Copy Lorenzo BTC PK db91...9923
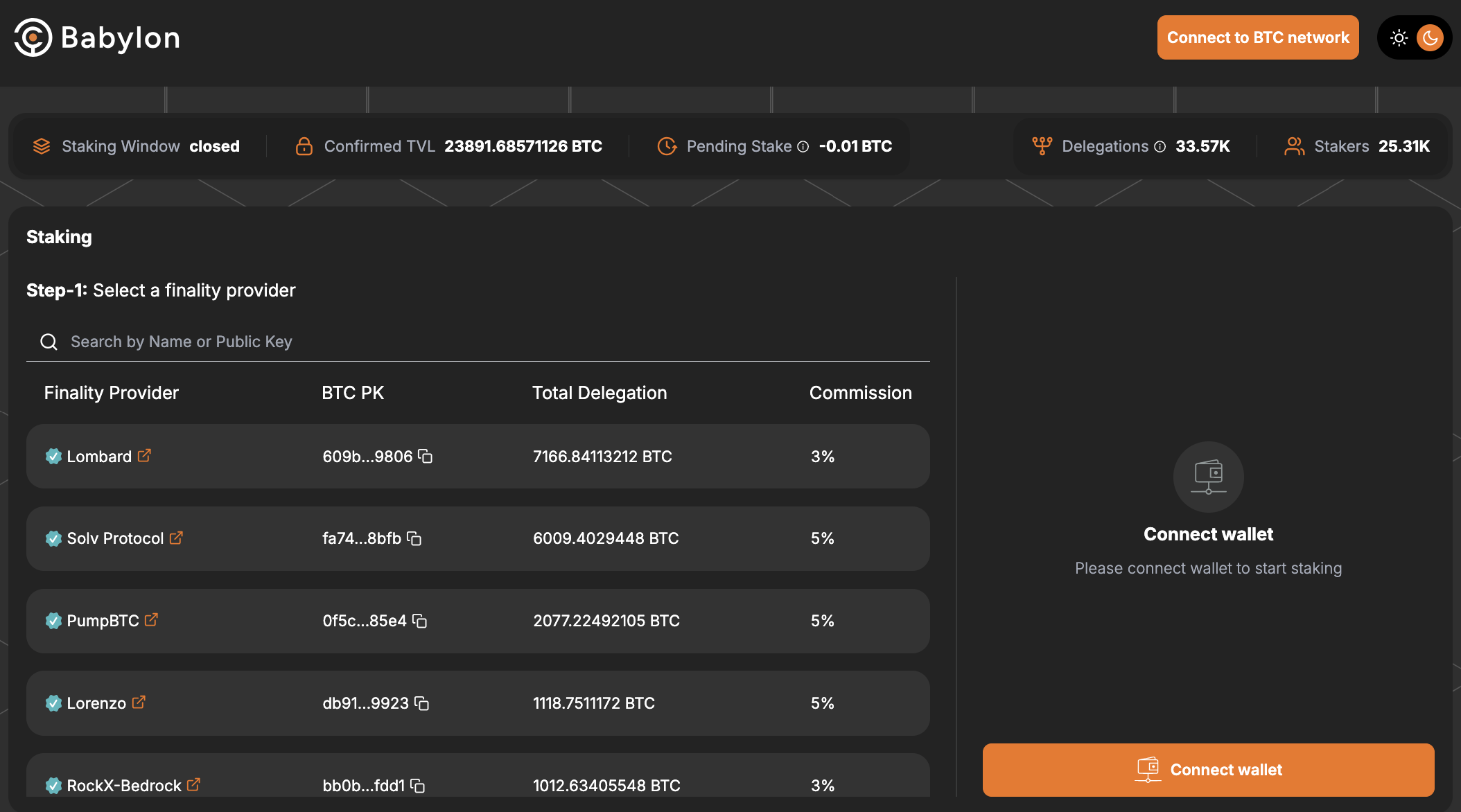The image size is (1461, 812). (x=422, y=703)
